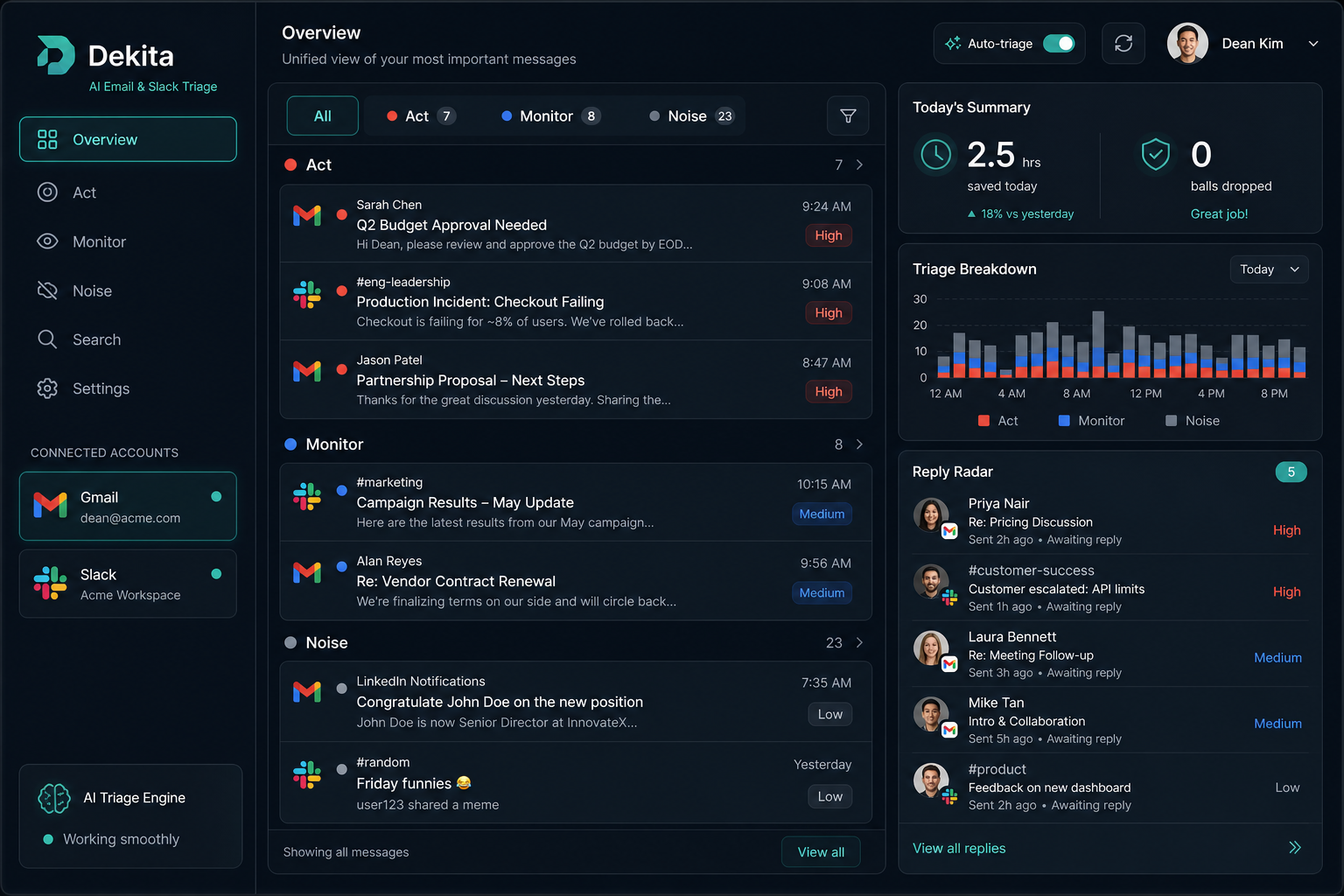
Task: Click the clock icon for hours saved
Action: coord(936,155)
